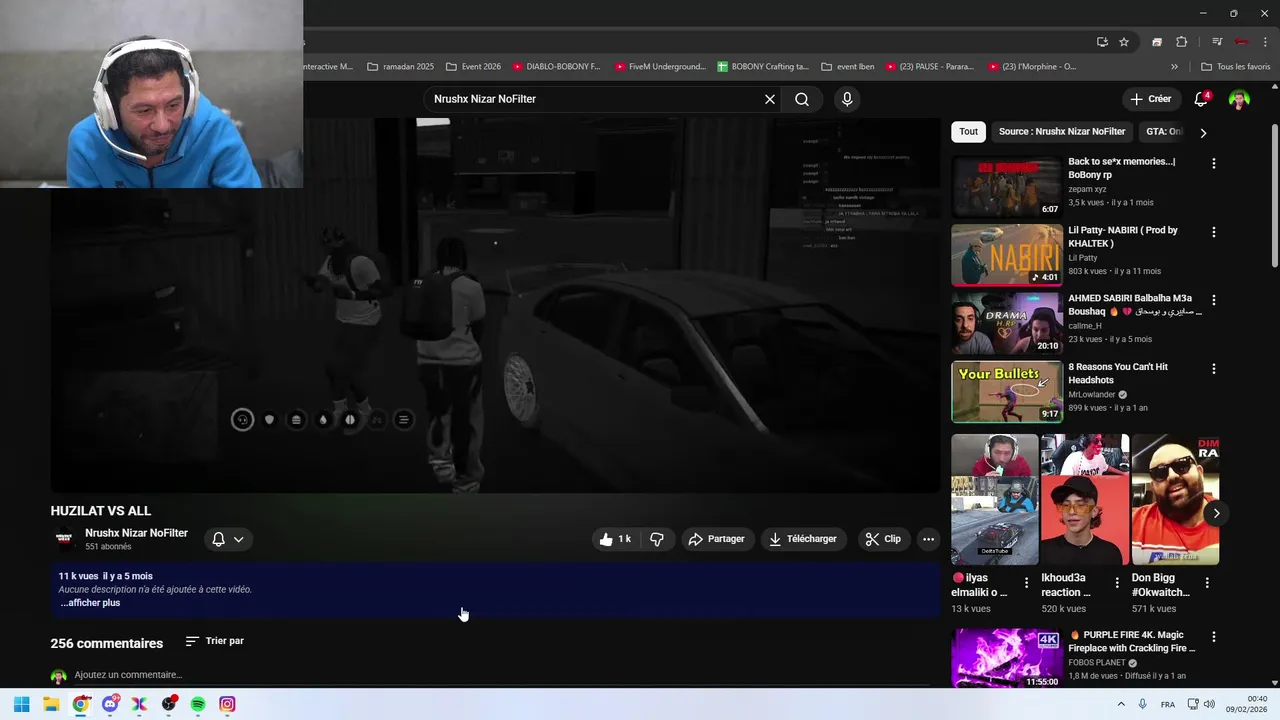Click the Clip button
The height and width of the screenshot is (720, 1280).
(883, 539)
